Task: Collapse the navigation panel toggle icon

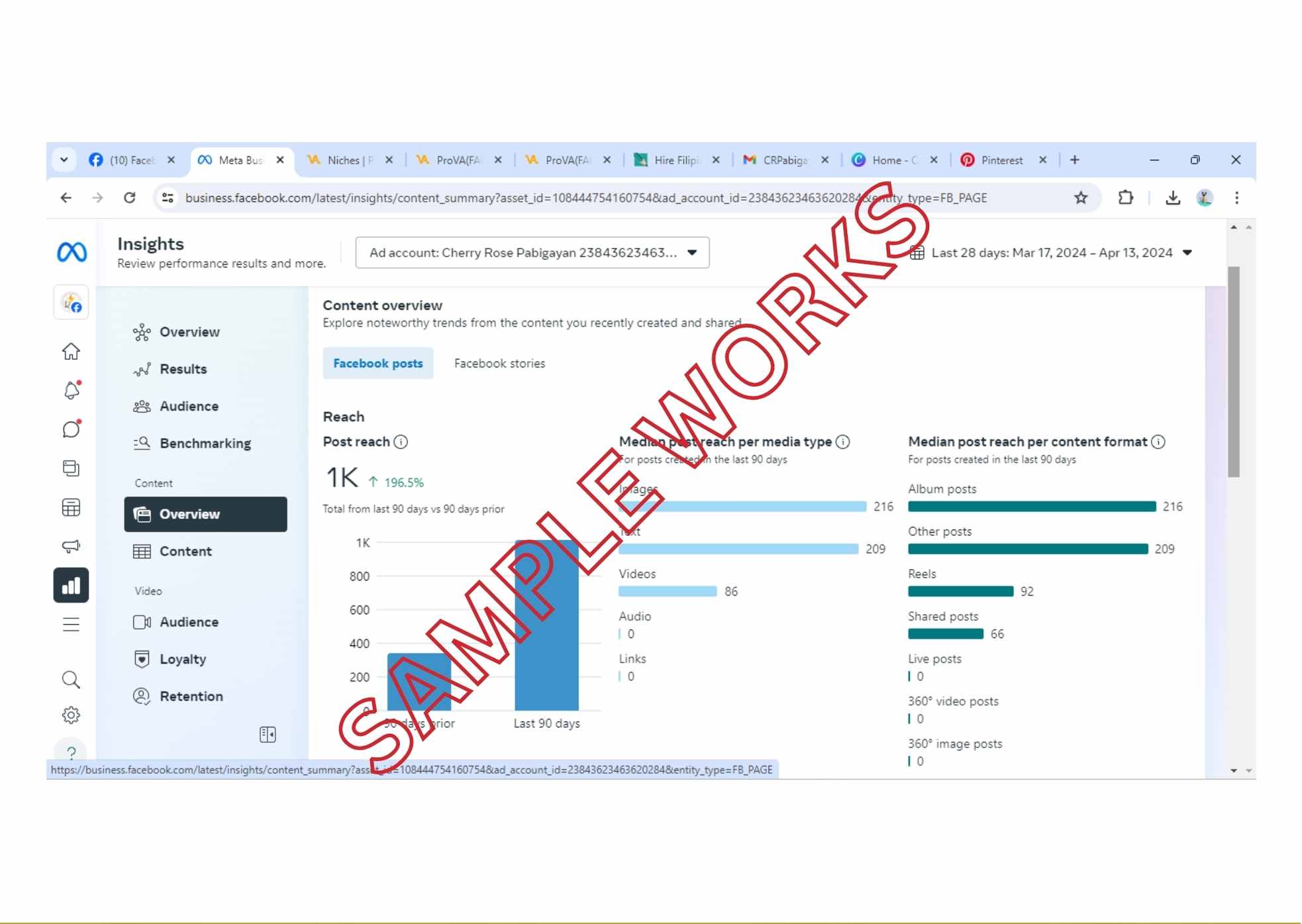Action: 268,735
